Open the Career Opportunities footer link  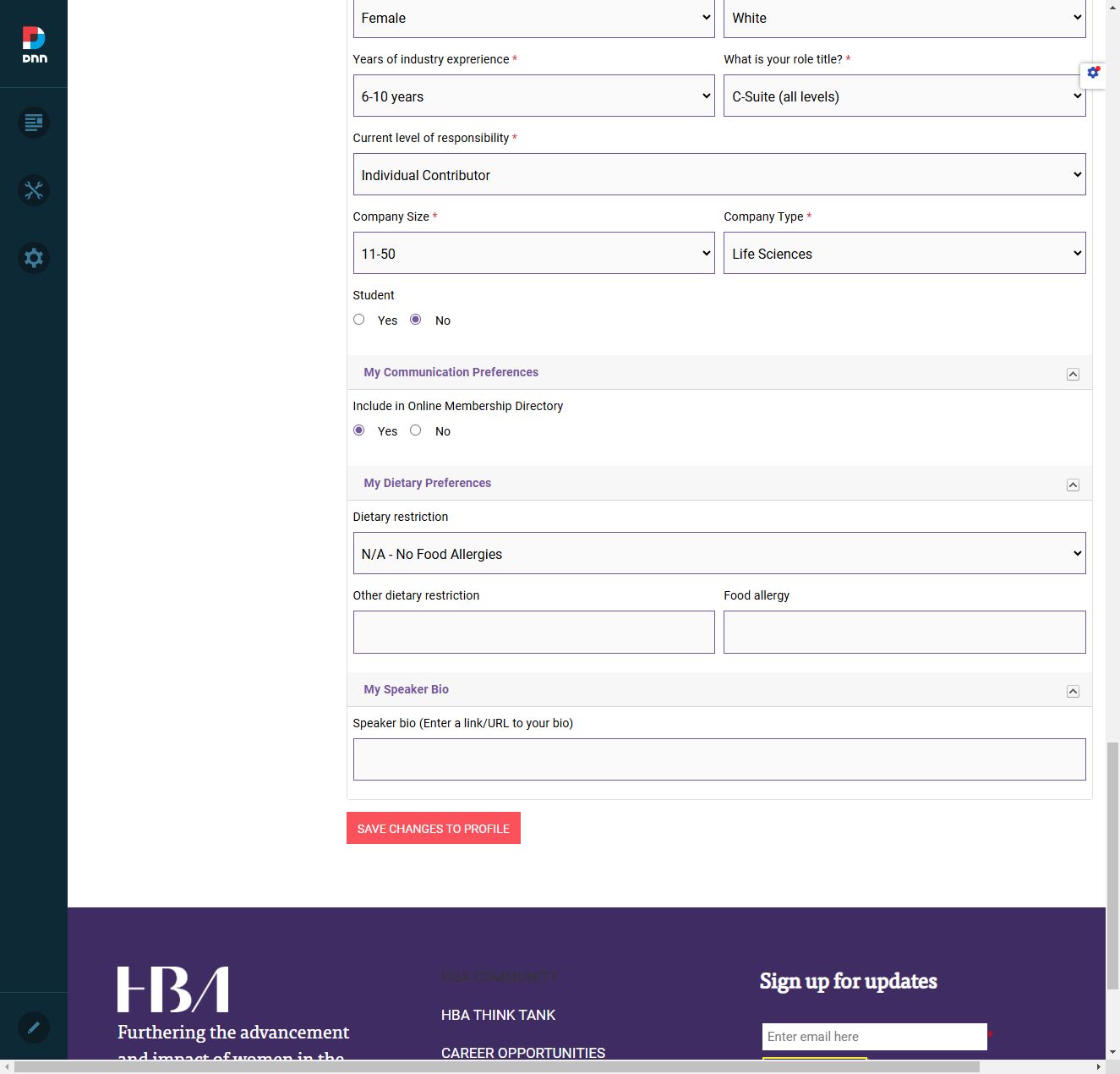(523, 1053)
